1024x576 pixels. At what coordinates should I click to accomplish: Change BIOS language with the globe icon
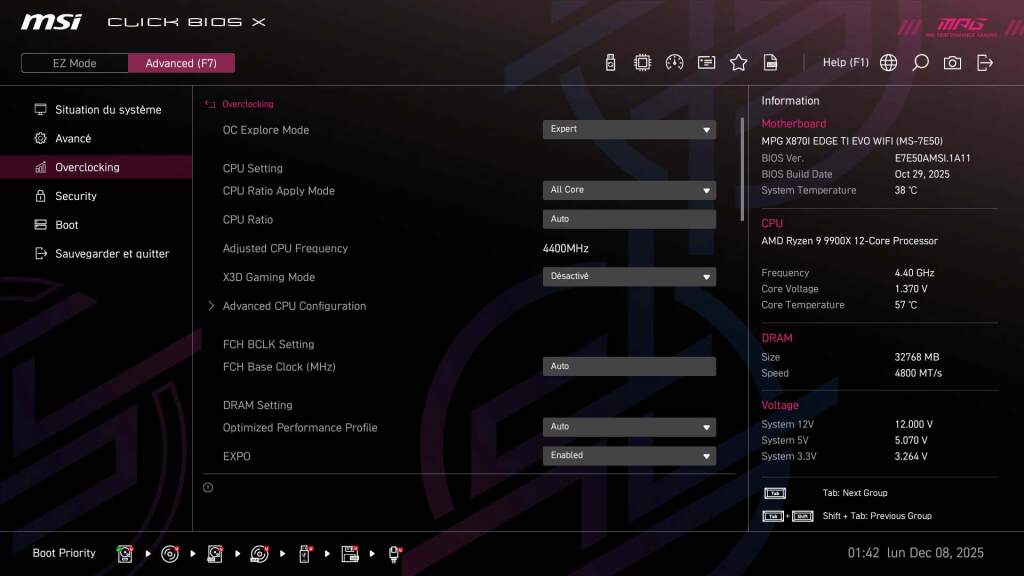887,62
